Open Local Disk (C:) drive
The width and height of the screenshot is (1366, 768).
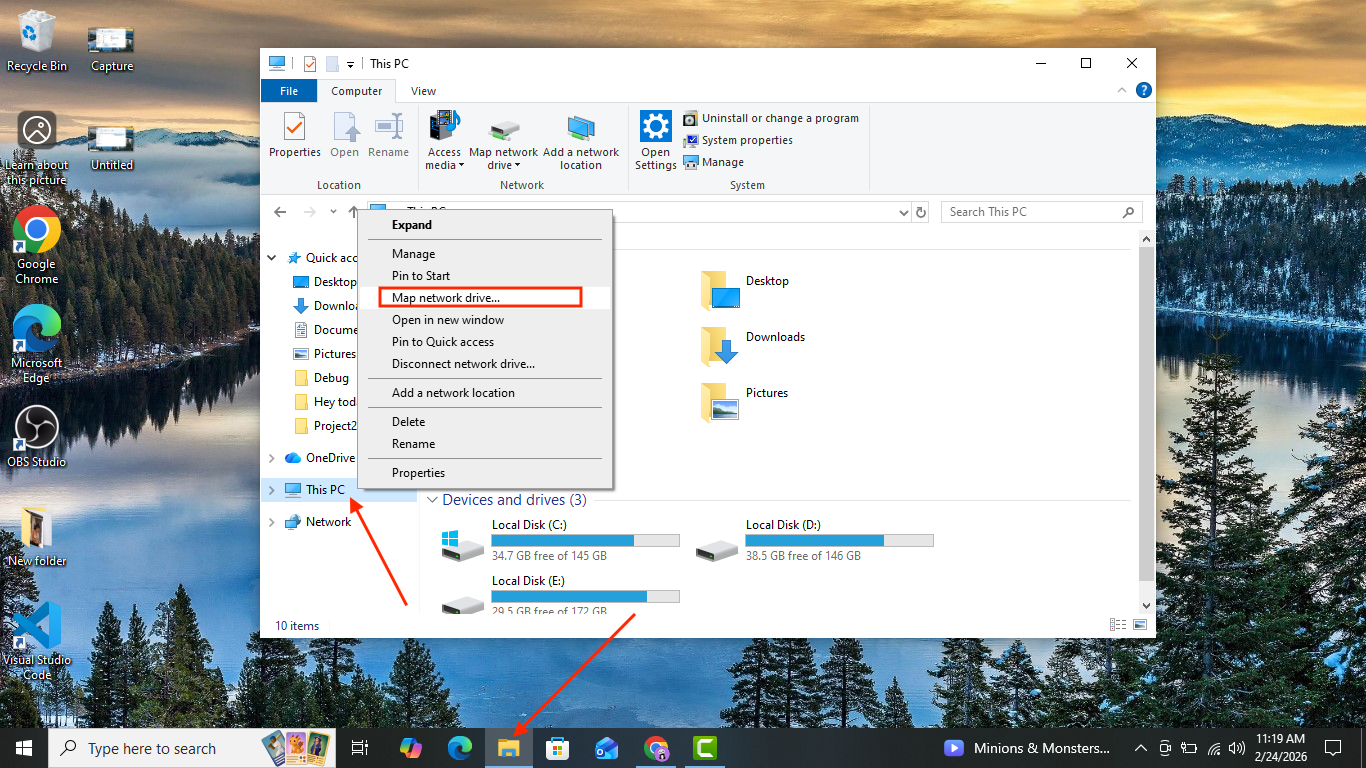pyautogui.click(x=463, y=542)
